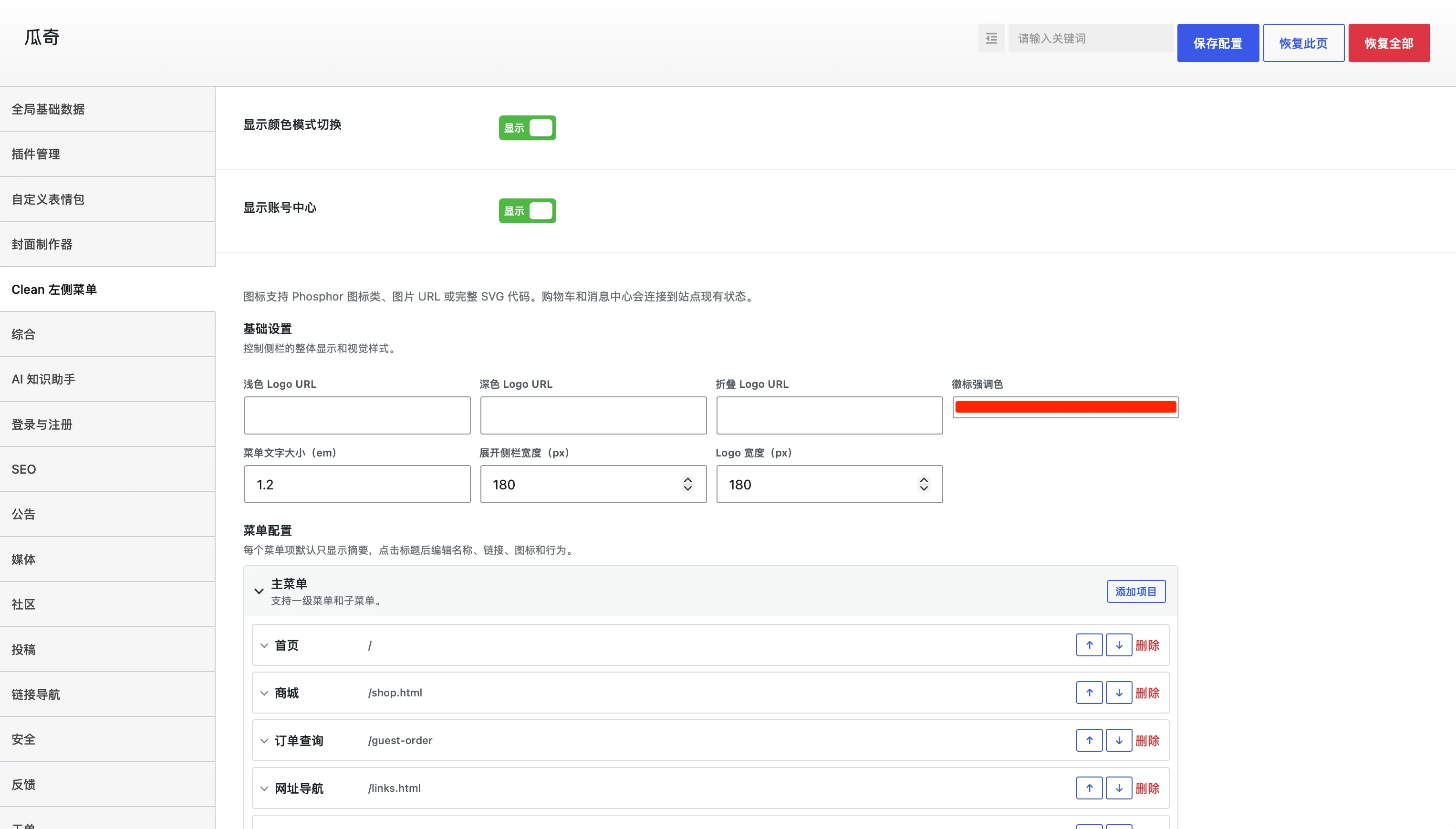Click 恢复此页 button
The width and height of the screenshot is (1456, 829).
[x=1303, y=43]
